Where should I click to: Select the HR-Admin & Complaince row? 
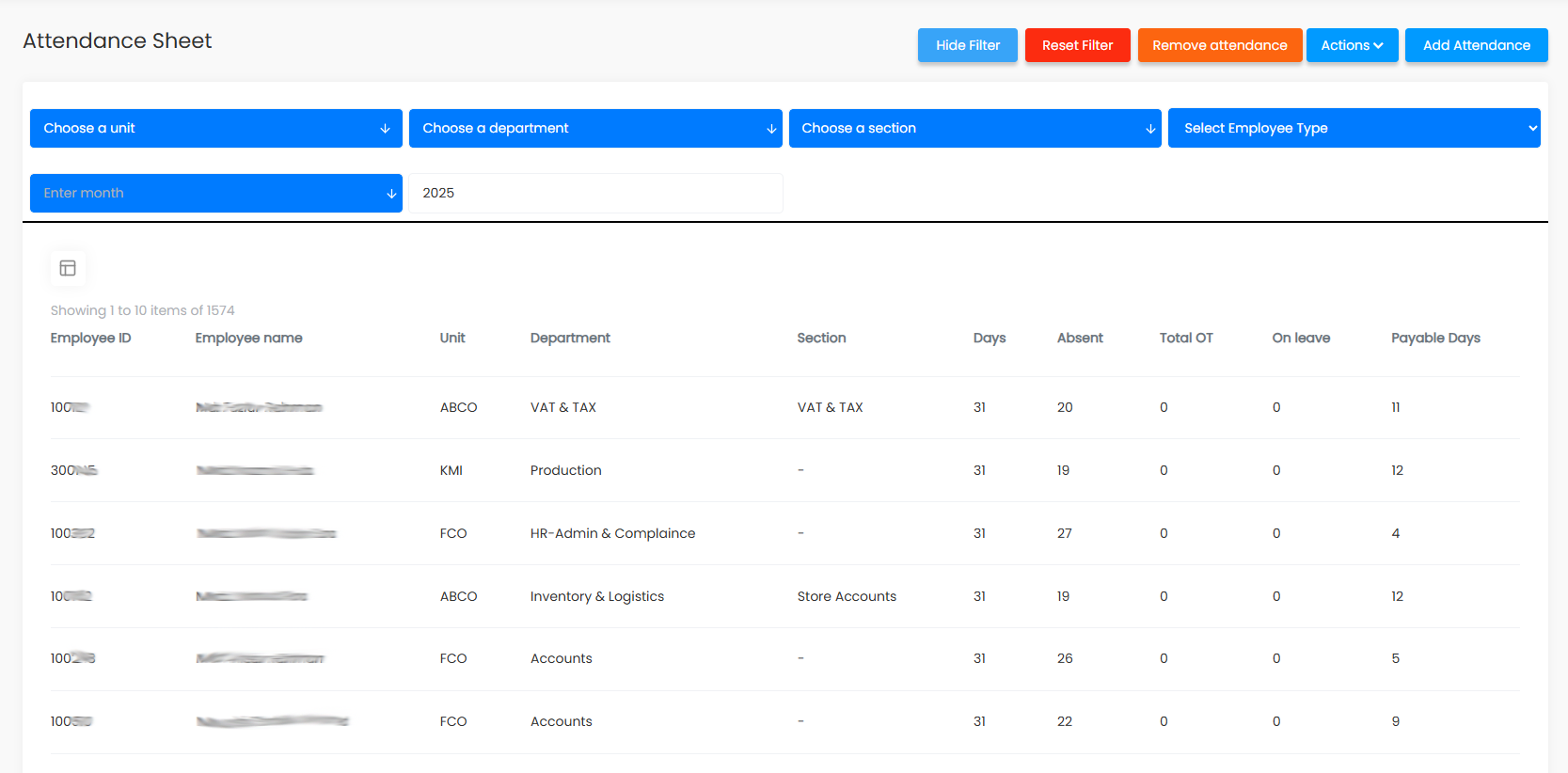click(612, 534)
